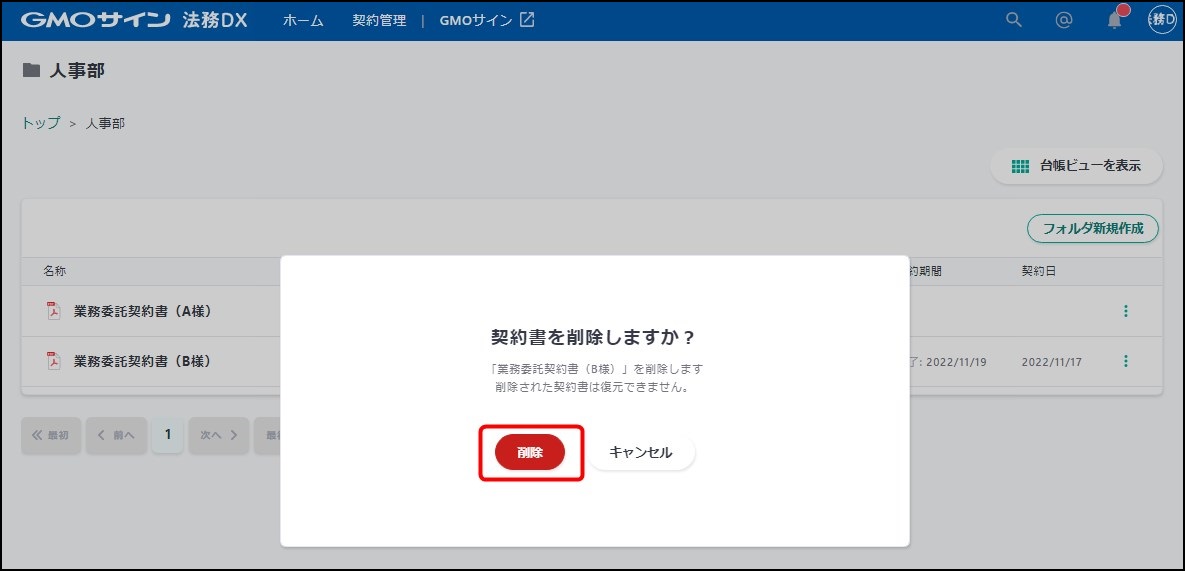
Task: Click the PDF icon of 業務委託契約書(A様)
Action: 54,311
